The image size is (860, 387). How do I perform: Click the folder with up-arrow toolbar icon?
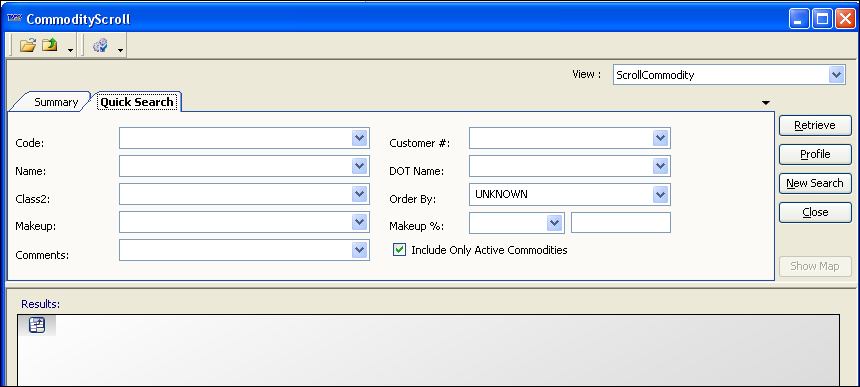click(50, 45)
